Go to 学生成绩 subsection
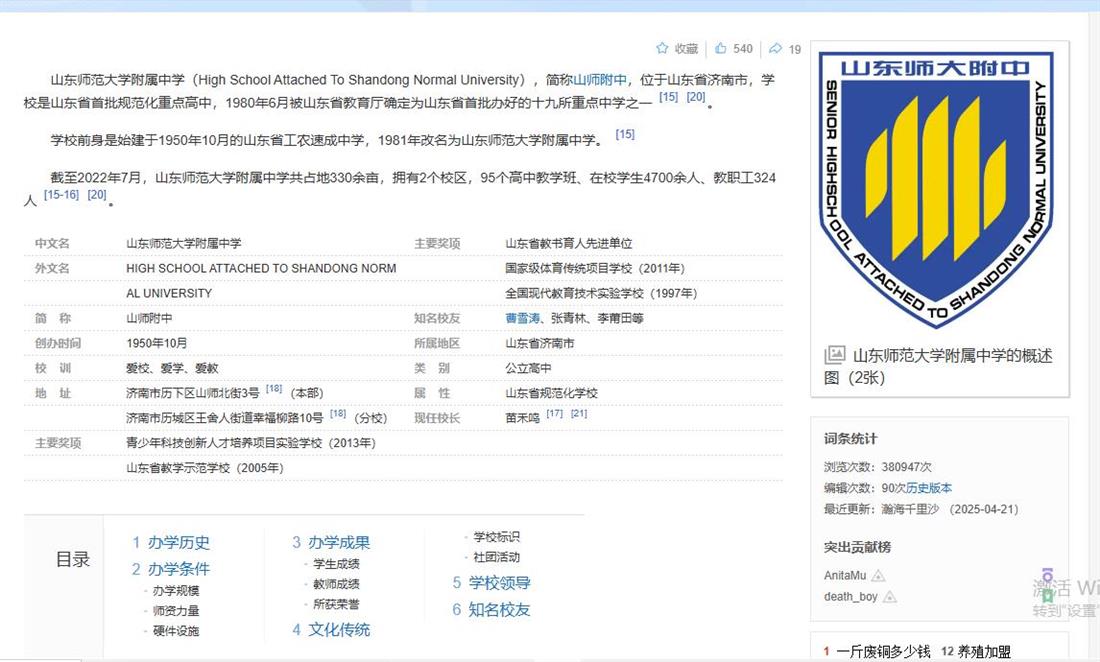The image size is (1100, 662). pos(336,564)
